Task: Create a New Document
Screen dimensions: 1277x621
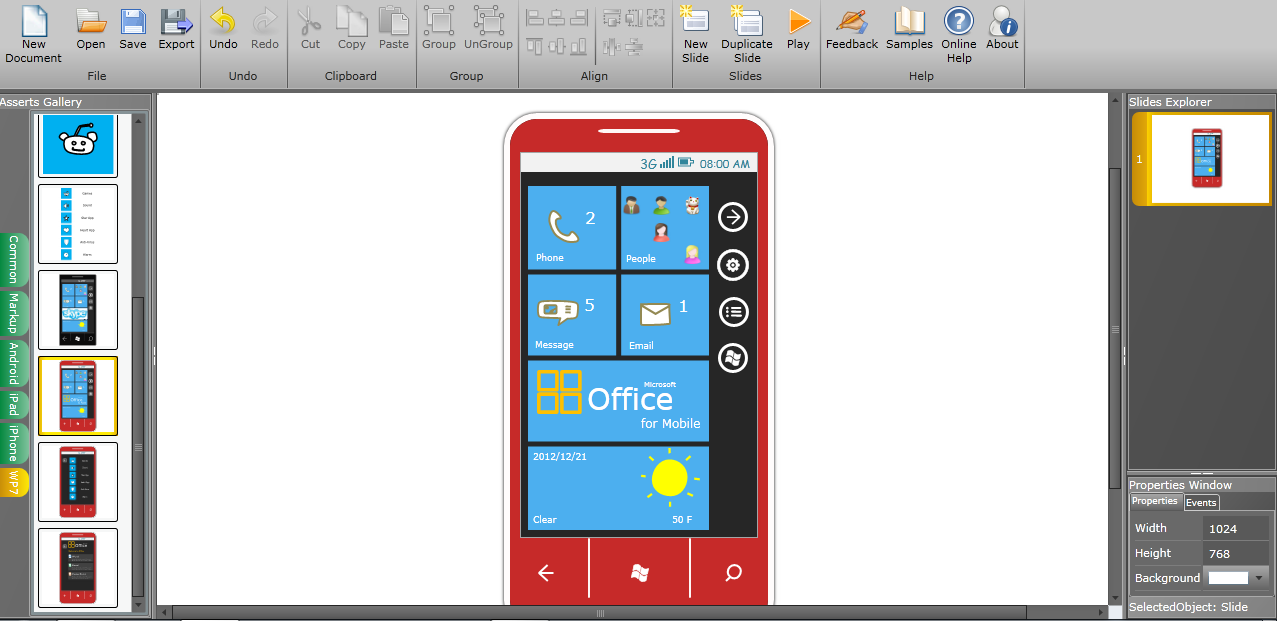Action: pos(34,34)
